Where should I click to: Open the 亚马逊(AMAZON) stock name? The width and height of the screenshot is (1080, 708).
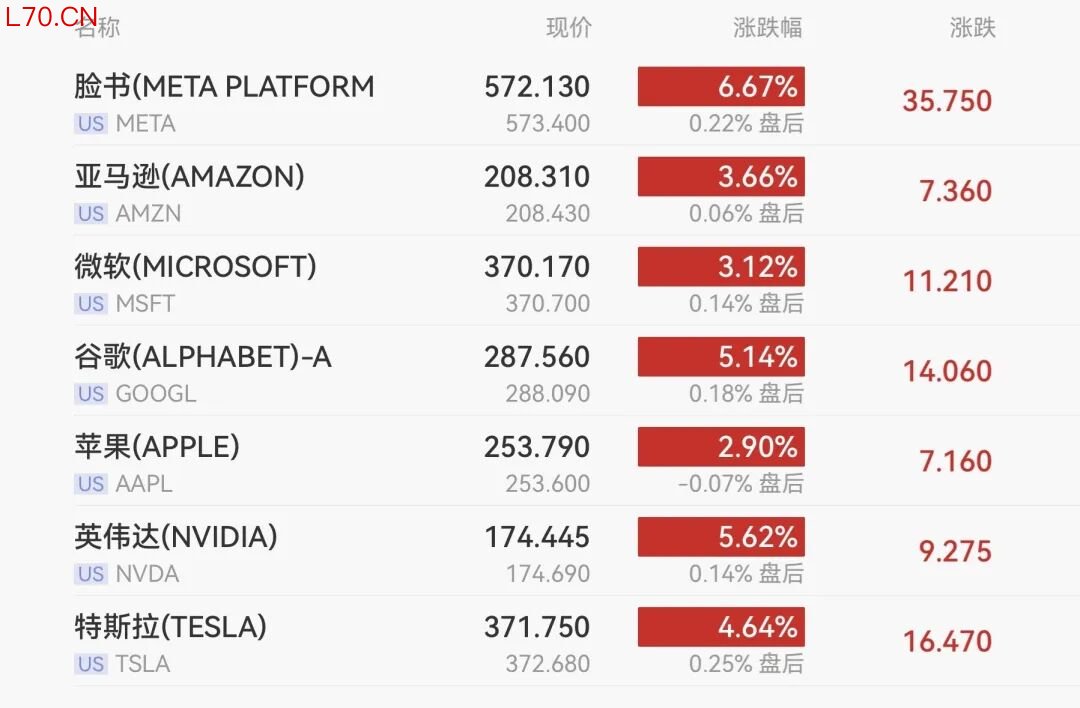[x=189, y=177]
